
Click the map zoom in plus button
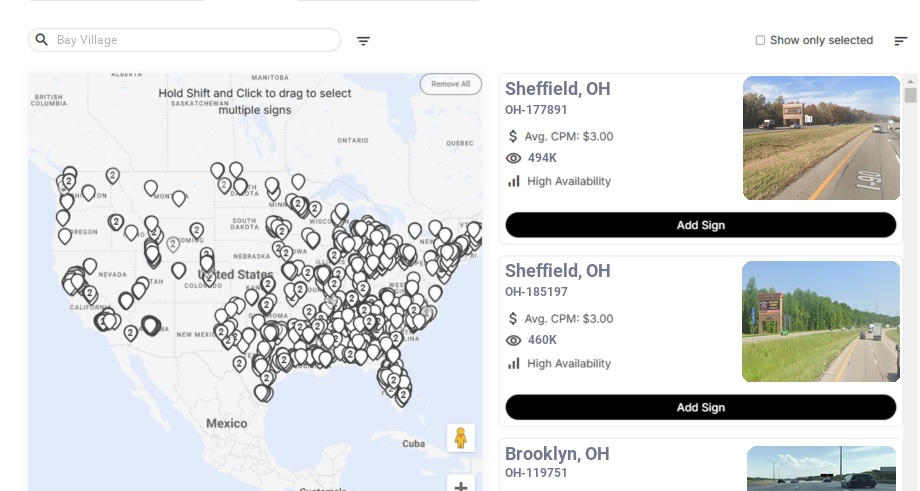461,486
